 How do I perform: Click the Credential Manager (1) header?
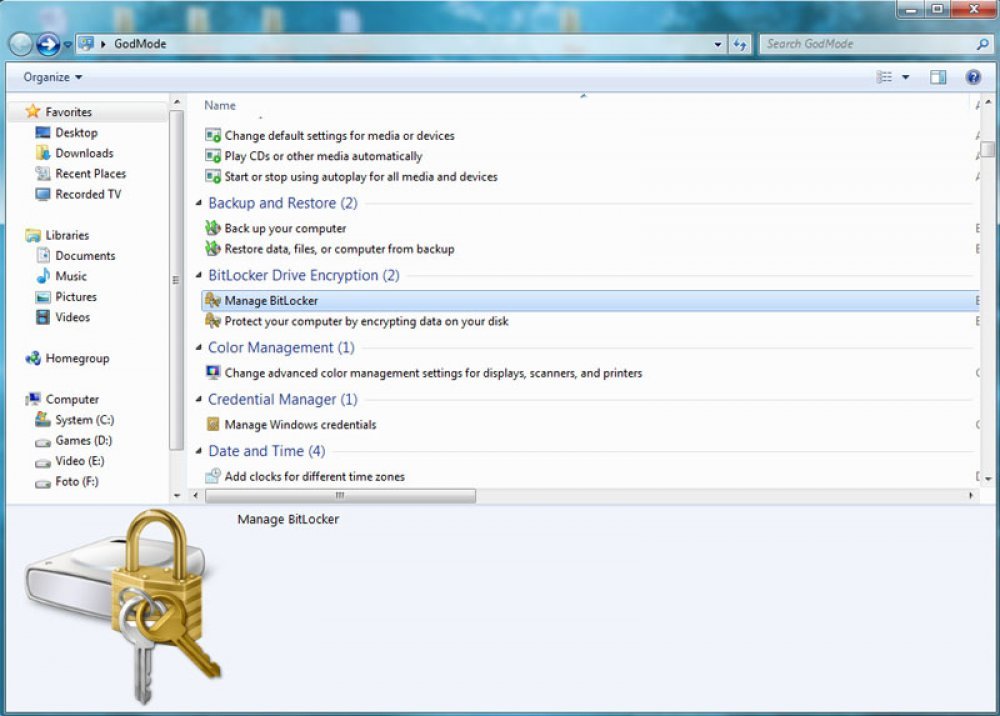pyautogui.click(x=283, y=399)
